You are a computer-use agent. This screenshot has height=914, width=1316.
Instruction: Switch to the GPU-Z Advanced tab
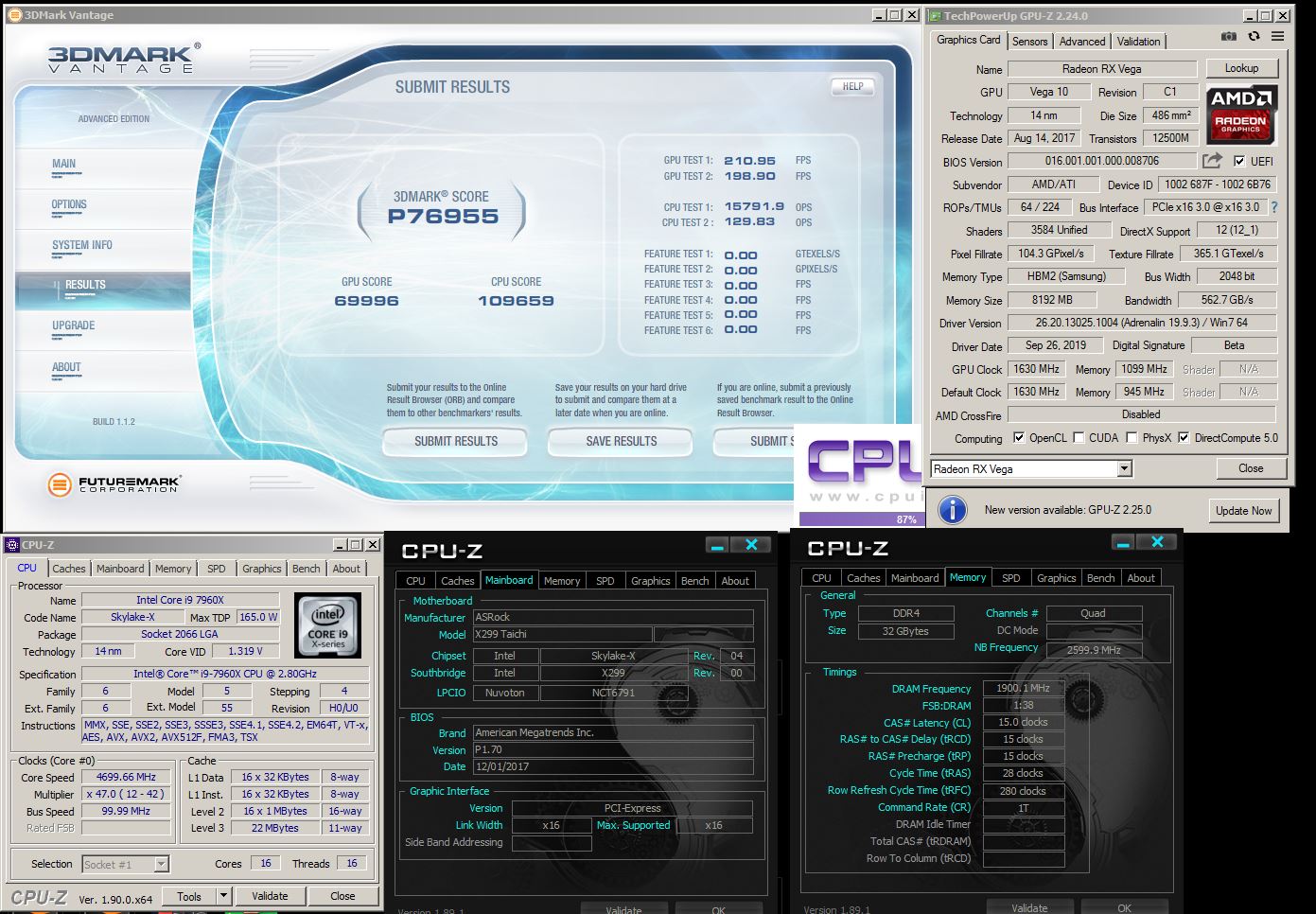point(1082,42)
